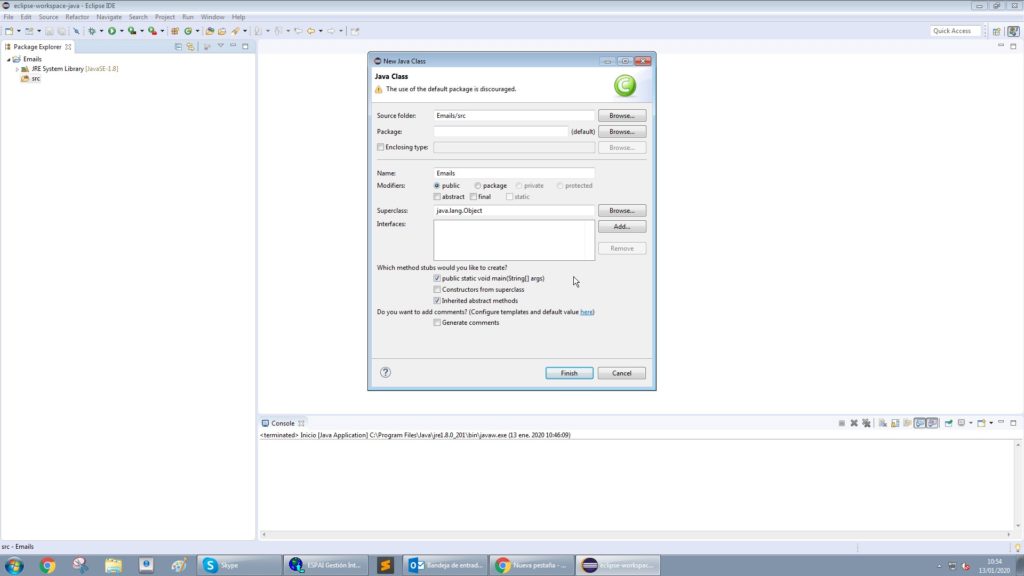
Task: Select the package modifier radio button
Action: pos(478,185)
